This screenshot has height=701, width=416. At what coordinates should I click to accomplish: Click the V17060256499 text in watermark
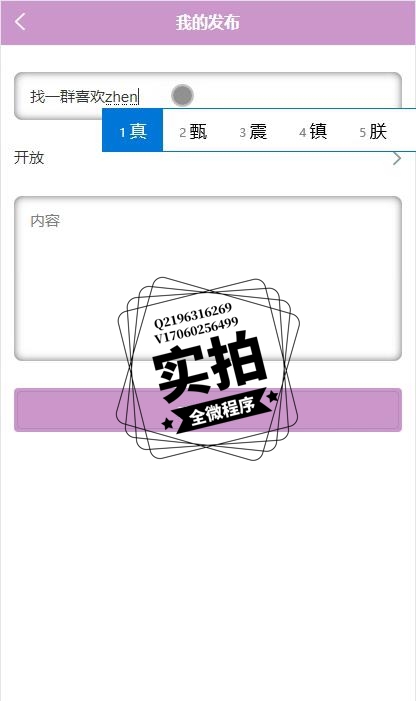(196, 329)
